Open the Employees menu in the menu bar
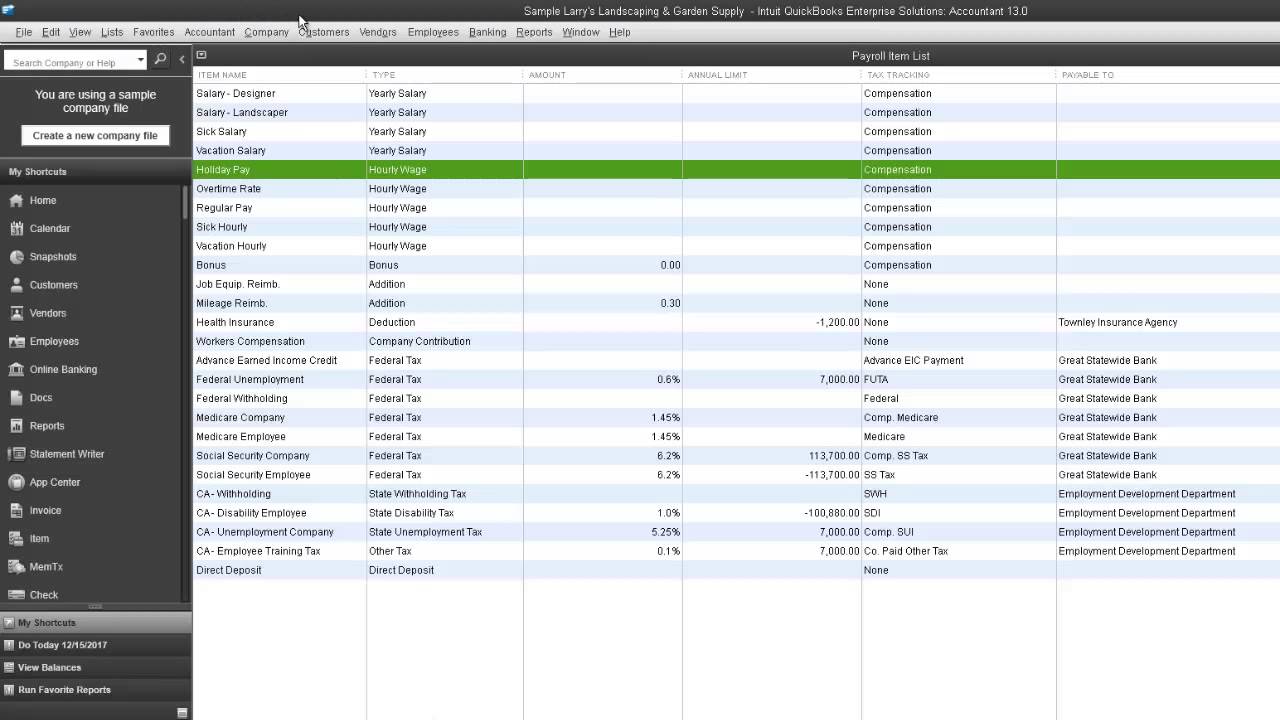This screenshot has width=1280, height=720. coord(433,32)
